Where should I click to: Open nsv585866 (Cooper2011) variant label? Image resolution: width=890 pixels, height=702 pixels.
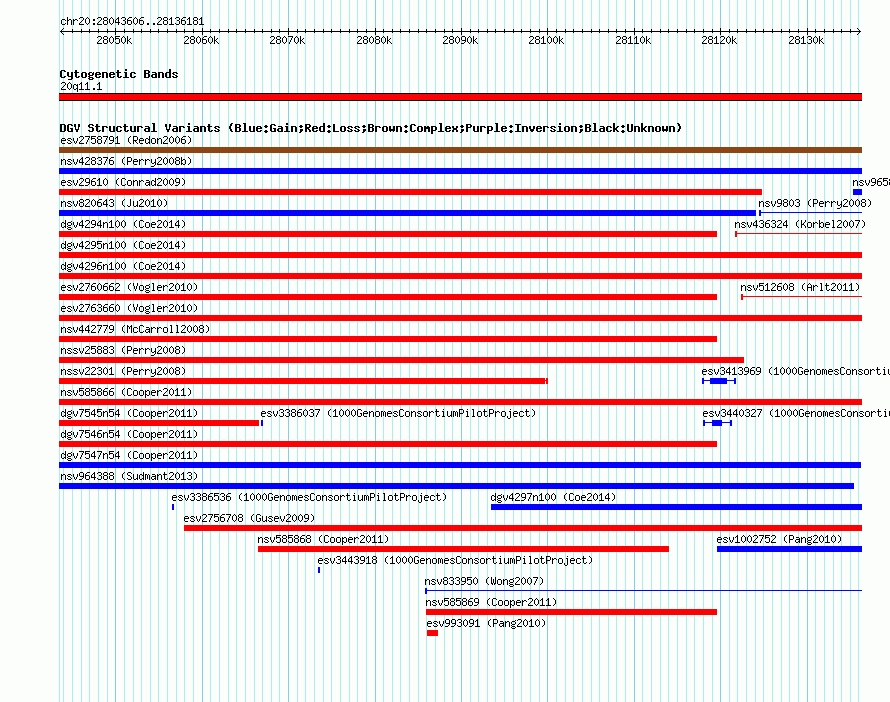(126, 392)
